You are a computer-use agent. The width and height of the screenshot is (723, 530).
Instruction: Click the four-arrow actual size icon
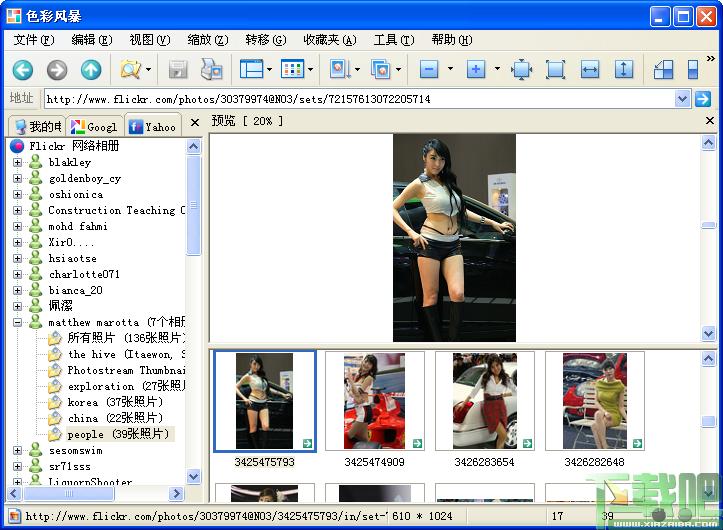click(522, 70)
